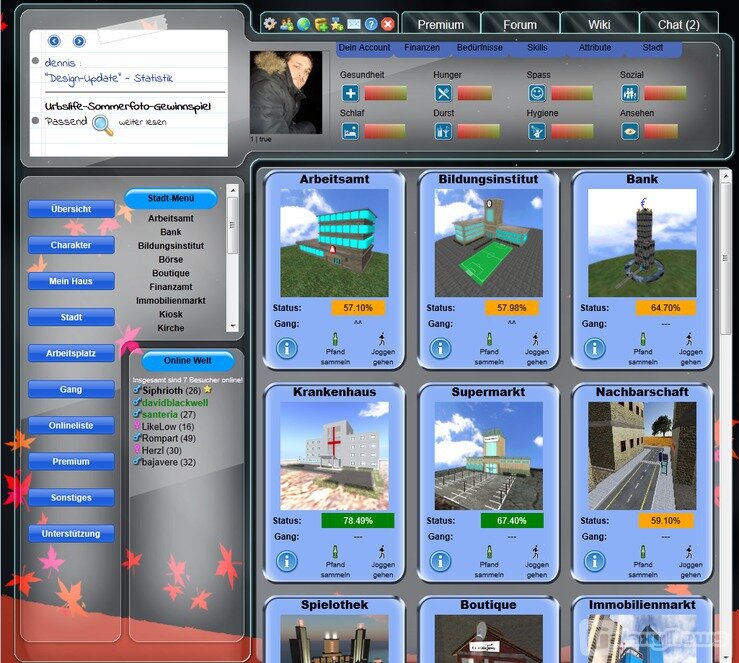This screenshot has height=663, width=739.
Task: Click Stadt-Menü scrollbar up arrow
Action: pos(232,191)
